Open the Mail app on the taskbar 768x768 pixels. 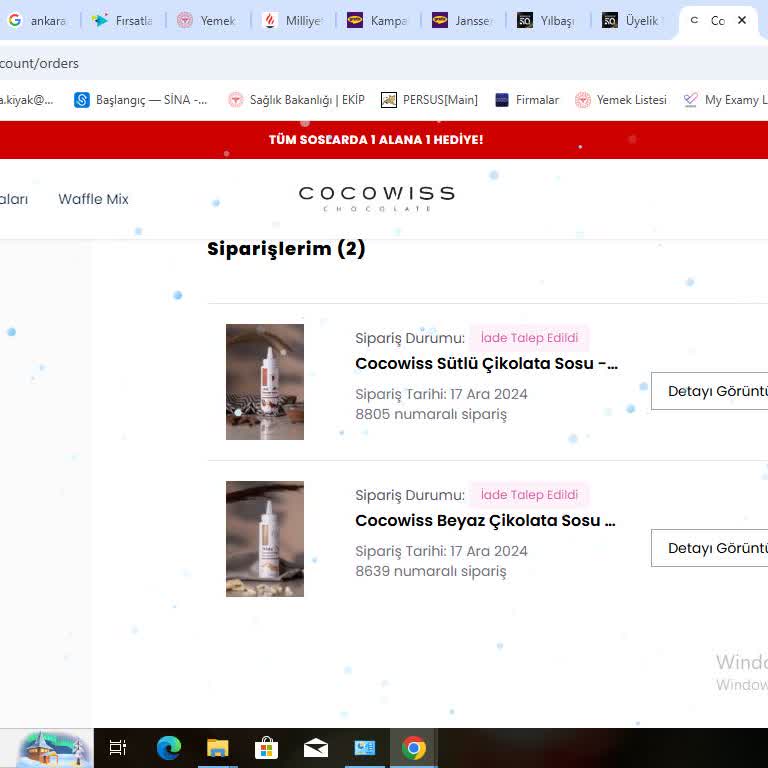[315, 747]
